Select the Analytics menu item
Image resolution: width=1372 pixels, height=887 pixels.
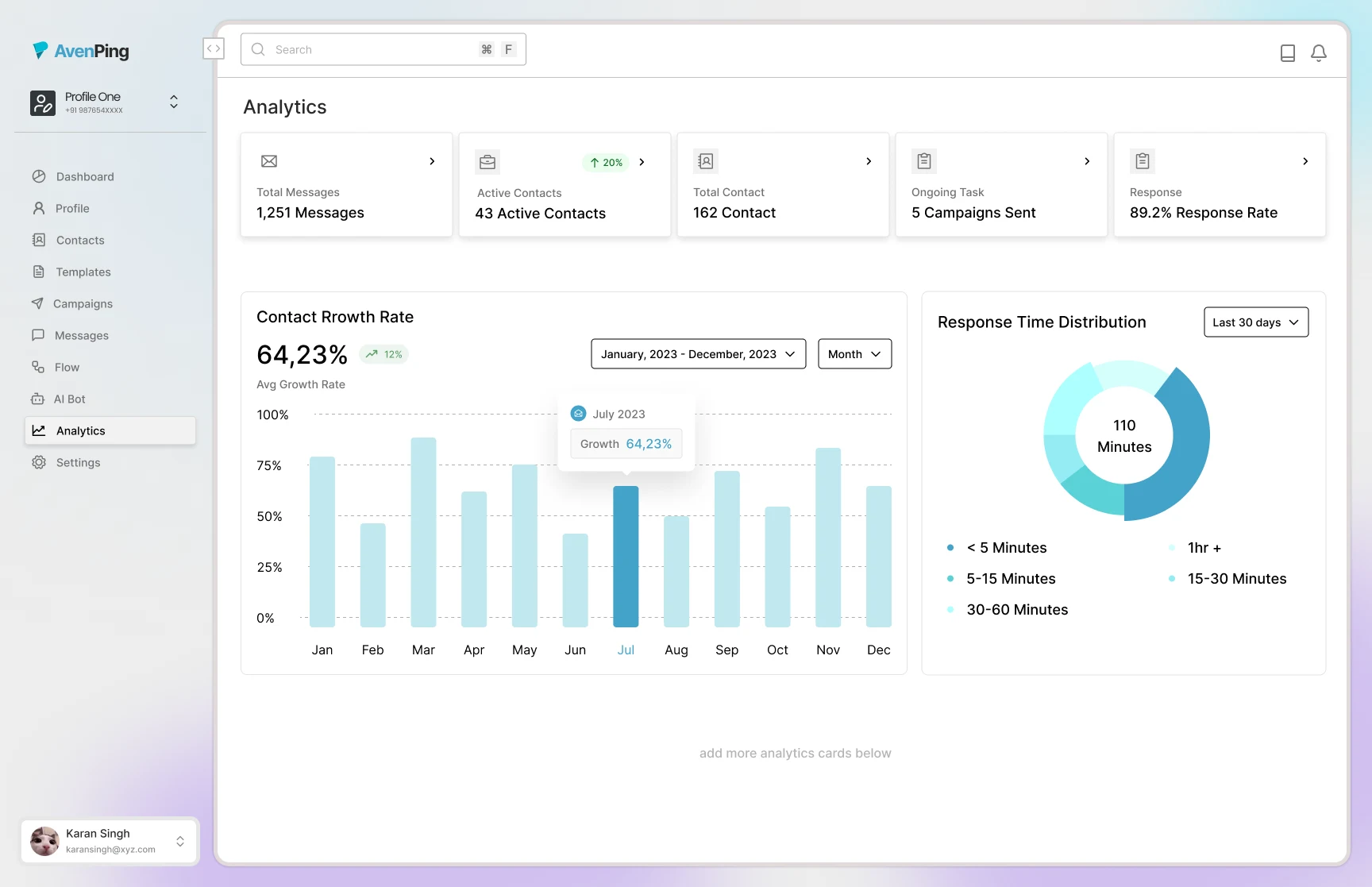click(x=110, y=430)
